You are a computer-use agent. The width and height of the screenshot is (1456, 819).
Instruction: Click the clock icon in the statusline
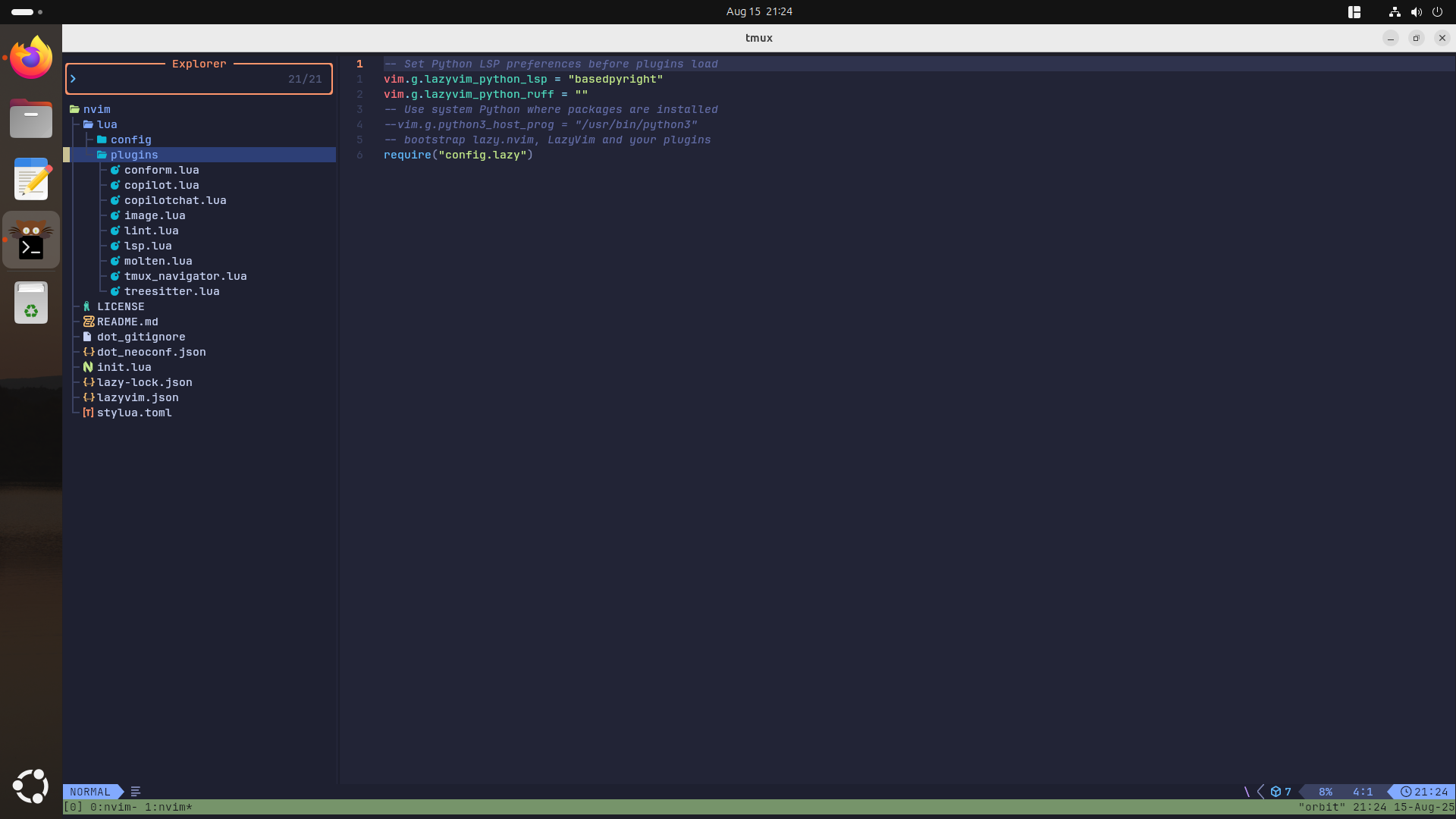[1405, 792]
